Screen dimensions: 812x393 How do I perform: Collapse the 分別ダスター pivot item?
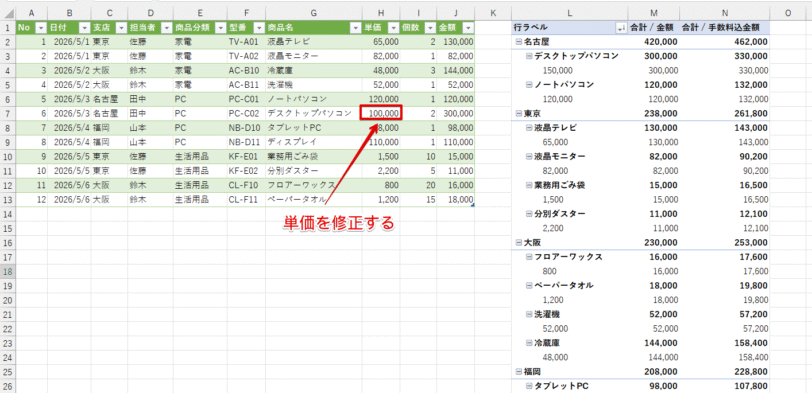point(529,213)
